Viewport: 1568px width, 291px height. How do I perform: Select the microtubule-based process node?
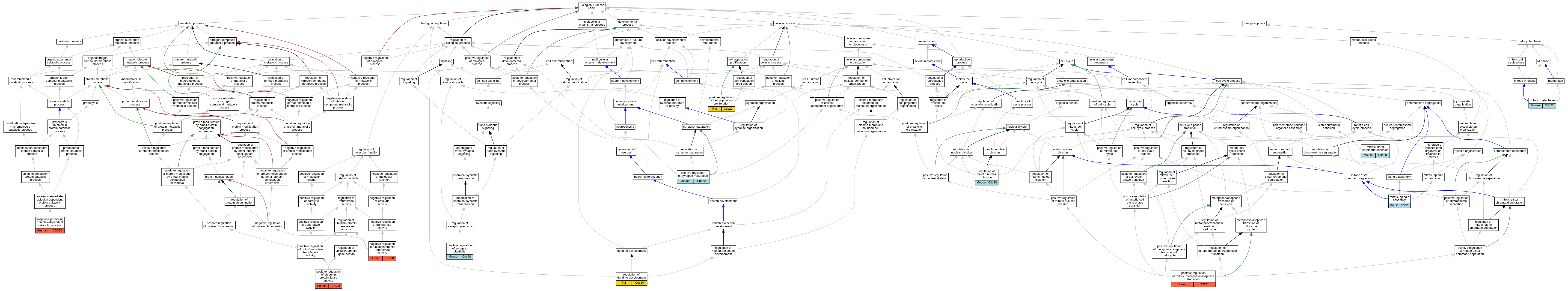coord(1363,41)
